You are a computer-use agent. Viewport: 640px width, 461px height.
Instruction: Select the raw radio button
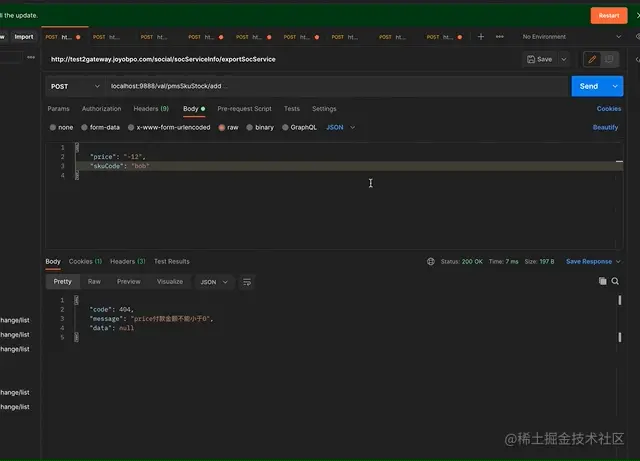tap(222, 127)
